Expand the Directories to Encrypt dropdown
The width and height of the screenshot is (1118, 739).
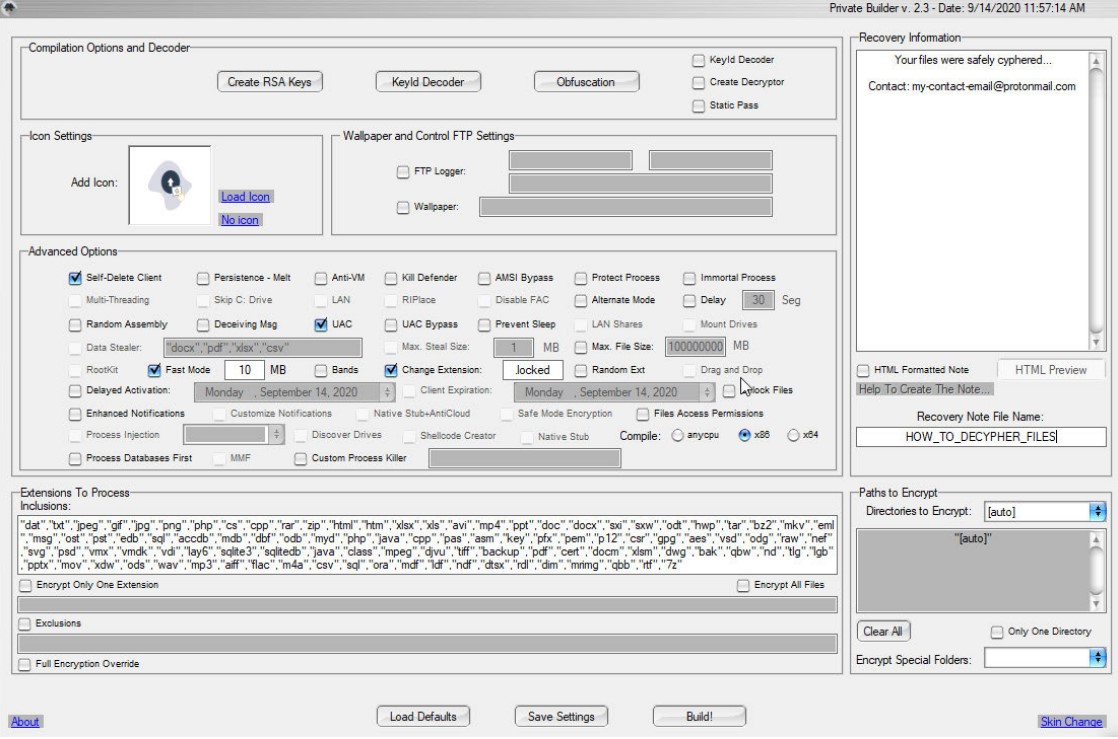(1098, 512)
